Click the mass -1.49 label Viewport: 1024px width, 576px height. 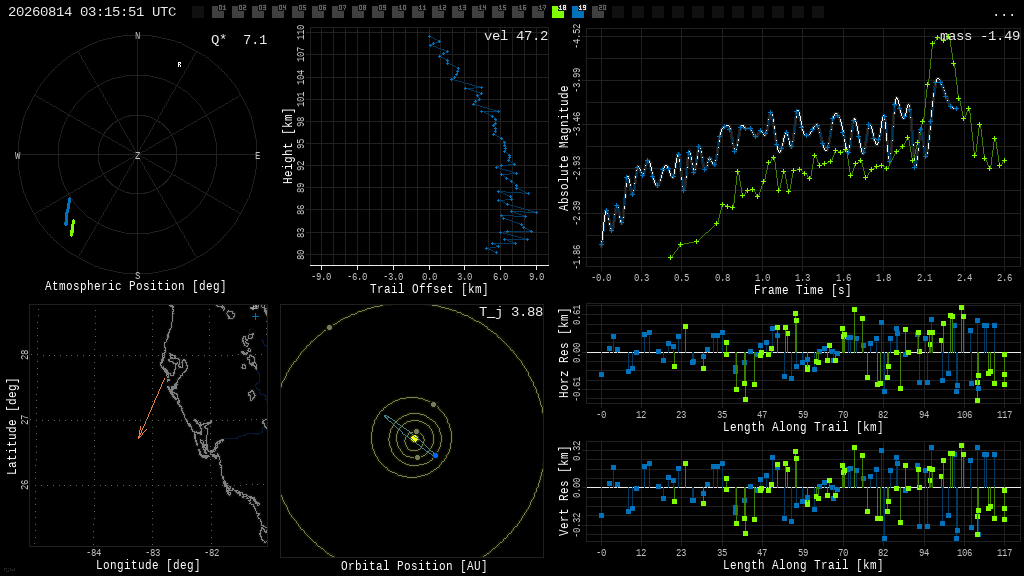click(980, 36)
